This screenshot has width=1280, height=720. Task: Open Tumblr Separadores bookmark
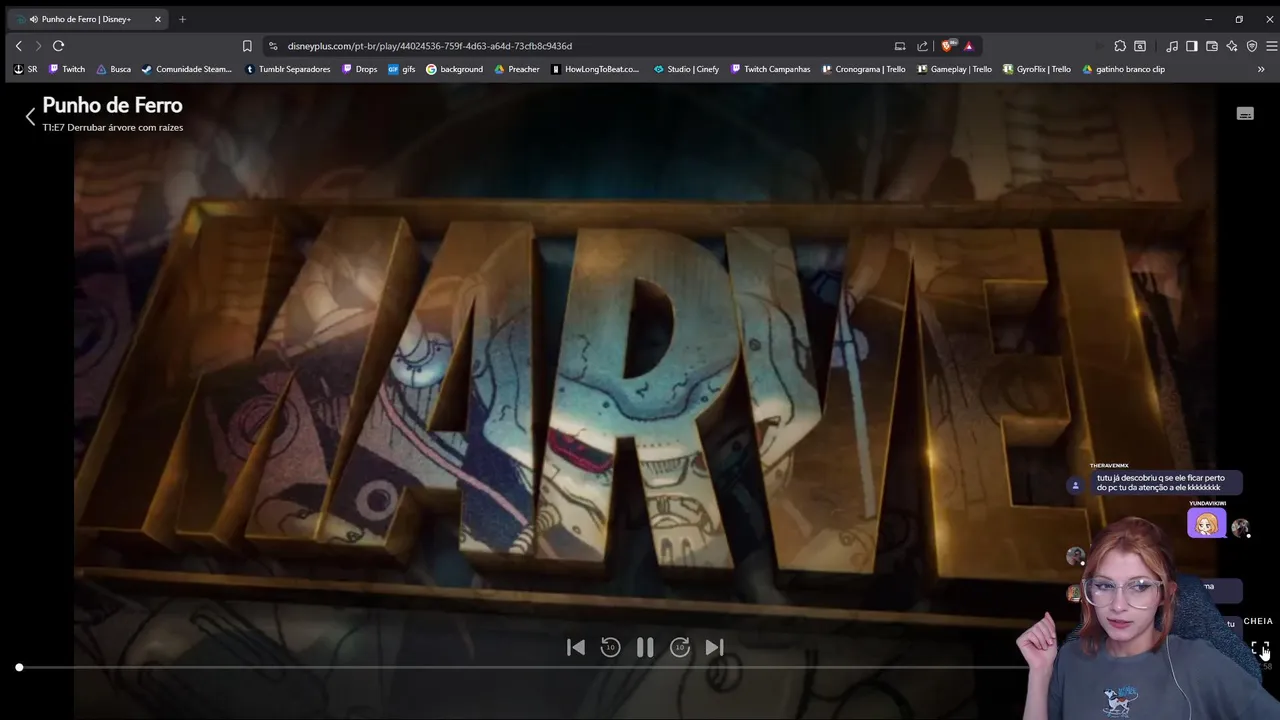click(288, 69)
